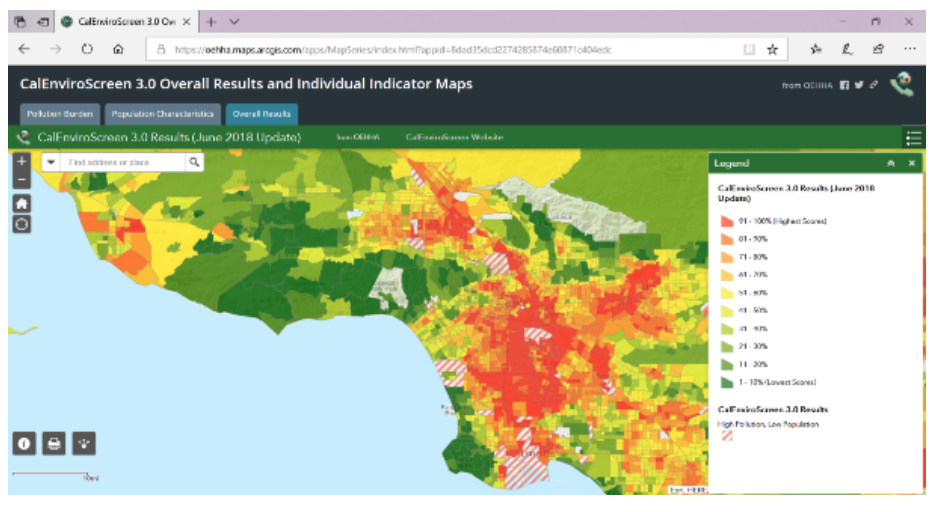Open the Population Characteristics tab

coord(162,114)
